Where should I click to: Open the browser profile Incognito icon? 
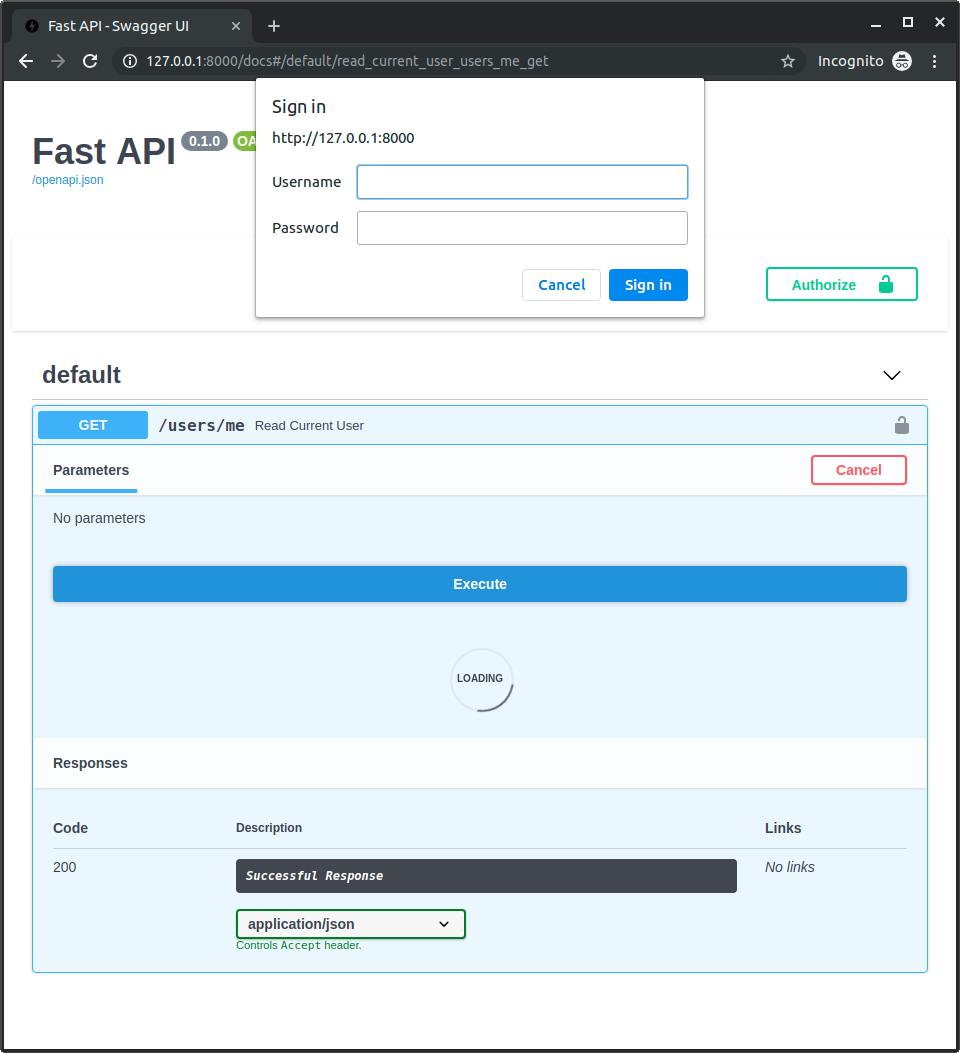[x=902, y=61]
